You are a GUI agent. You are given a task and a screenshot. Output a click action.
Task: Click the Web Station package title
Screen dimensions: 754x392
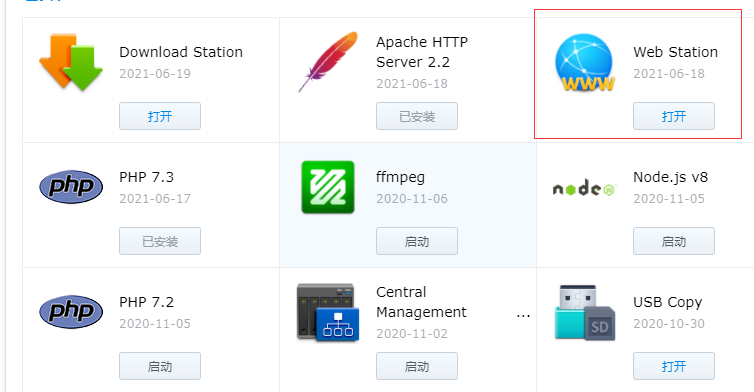pyautogui.click(x=675, y=52)
